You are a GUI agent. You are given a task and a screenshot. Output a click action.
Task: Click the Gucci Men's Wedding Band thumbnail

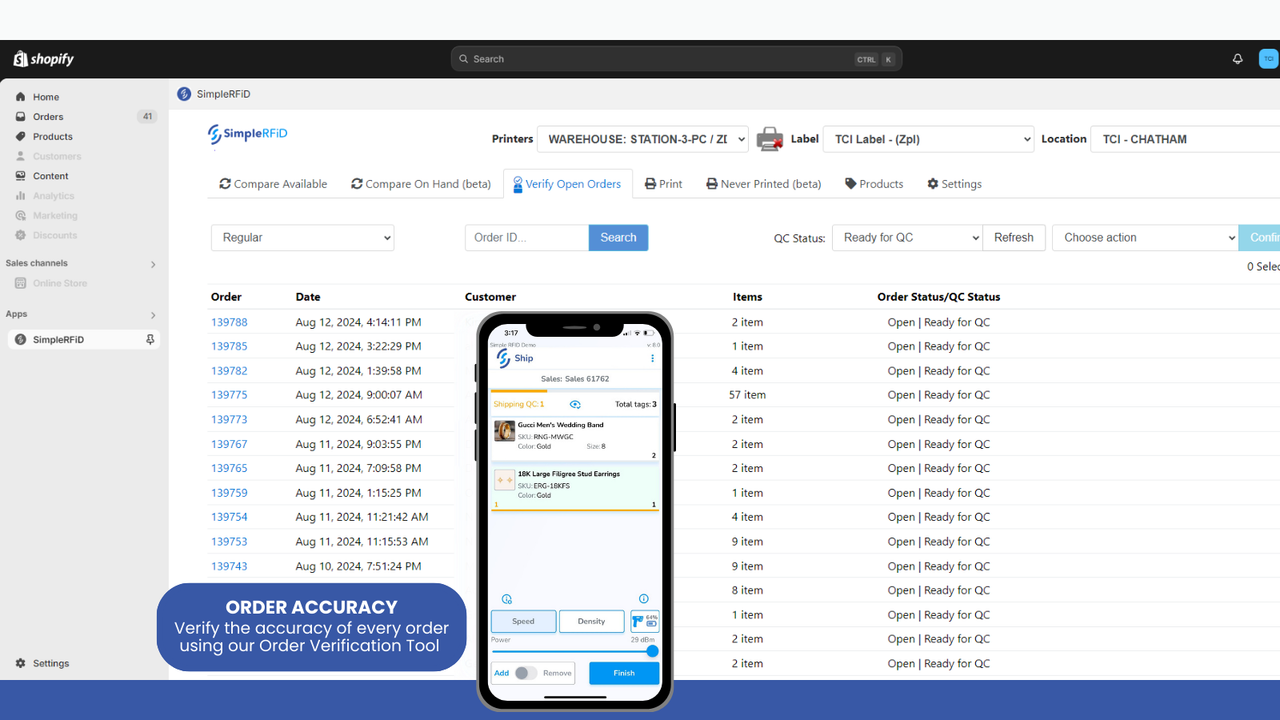504,431
